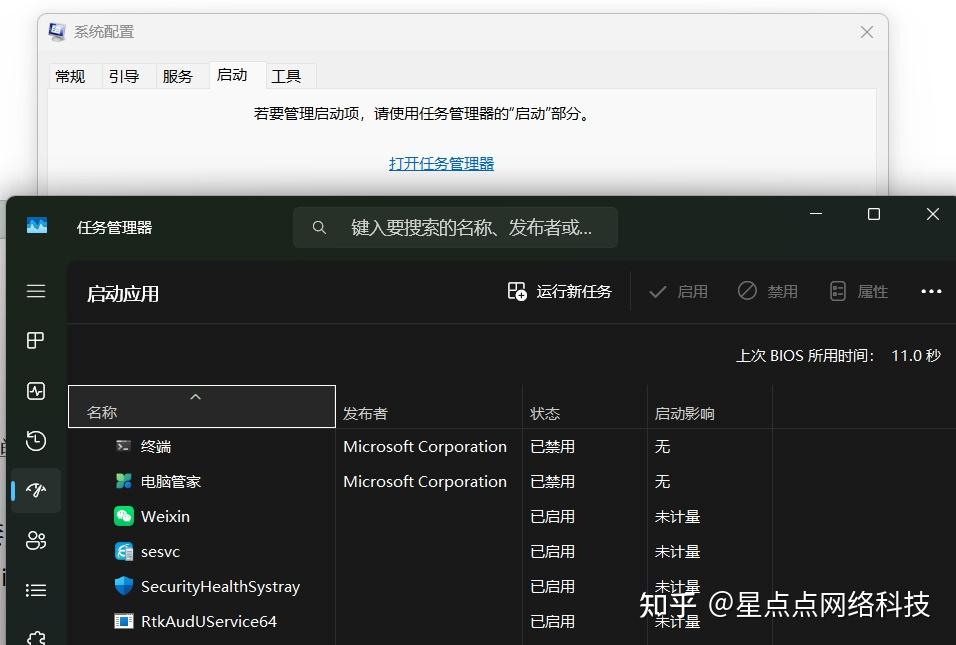The image size is (956, 645).
Task: Click 终端's Microsoft Corporation publisher cell
Action: 425,446
